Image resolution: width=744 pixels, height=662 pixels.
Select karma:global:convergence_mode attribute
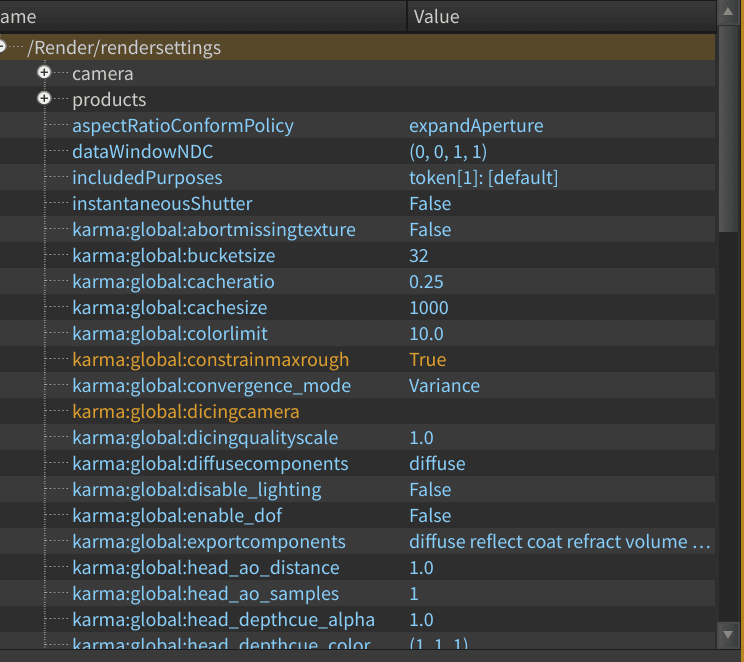coord(211,386)
